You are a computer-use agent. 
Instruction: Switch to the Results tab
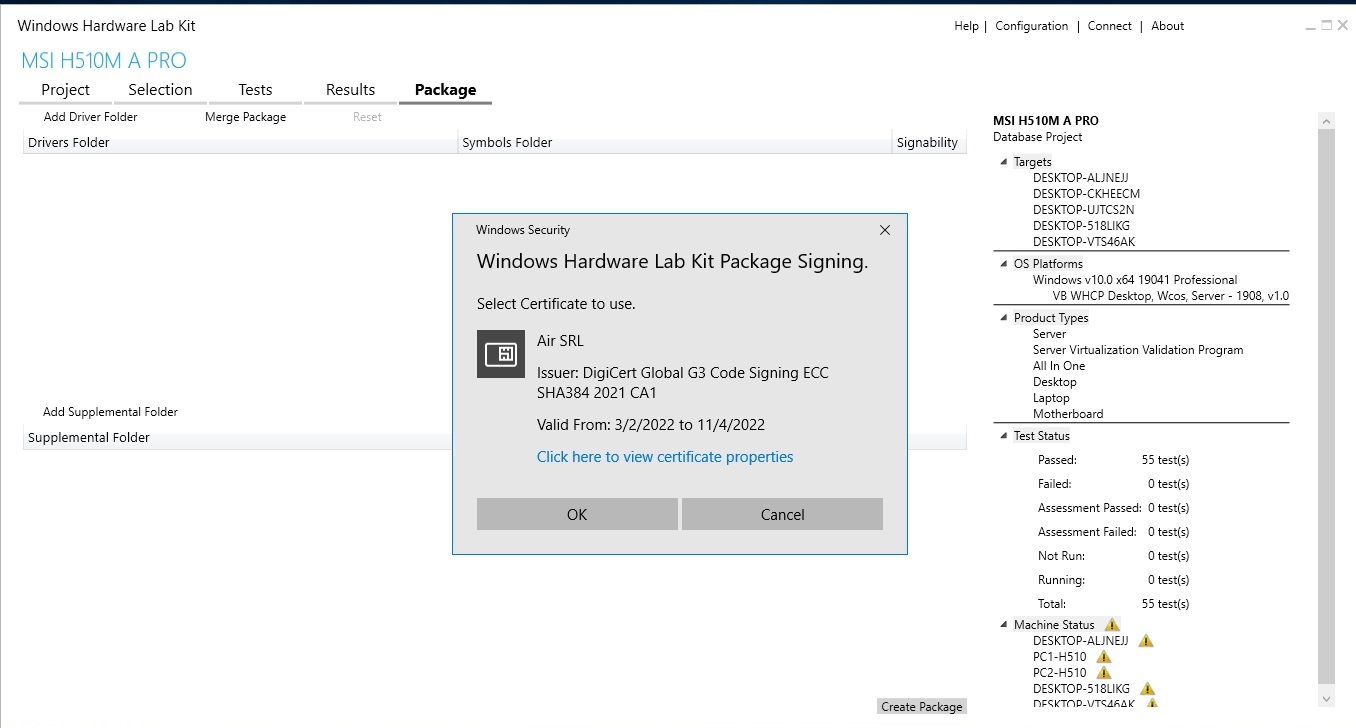pyautogui.click(x=350, y=89)
